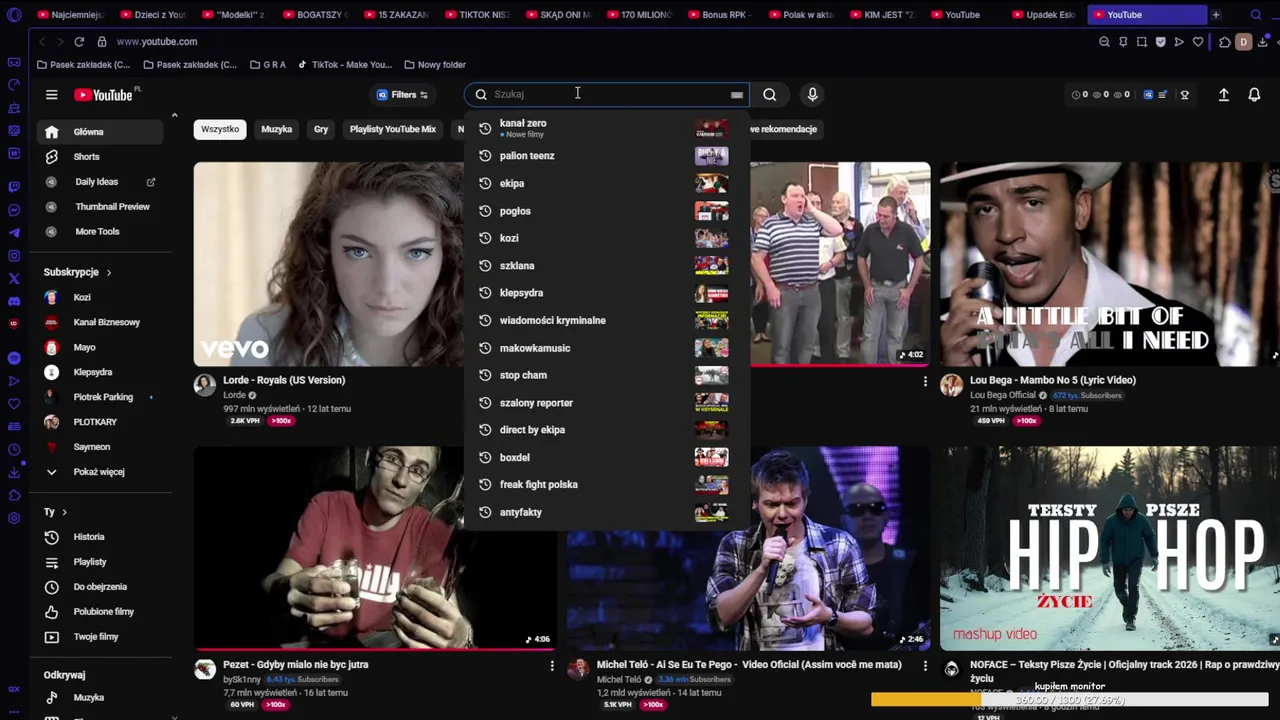1280x720 pixels.
Task: Open the GRA bookmarks folder
Action: (x=267, y=65)
